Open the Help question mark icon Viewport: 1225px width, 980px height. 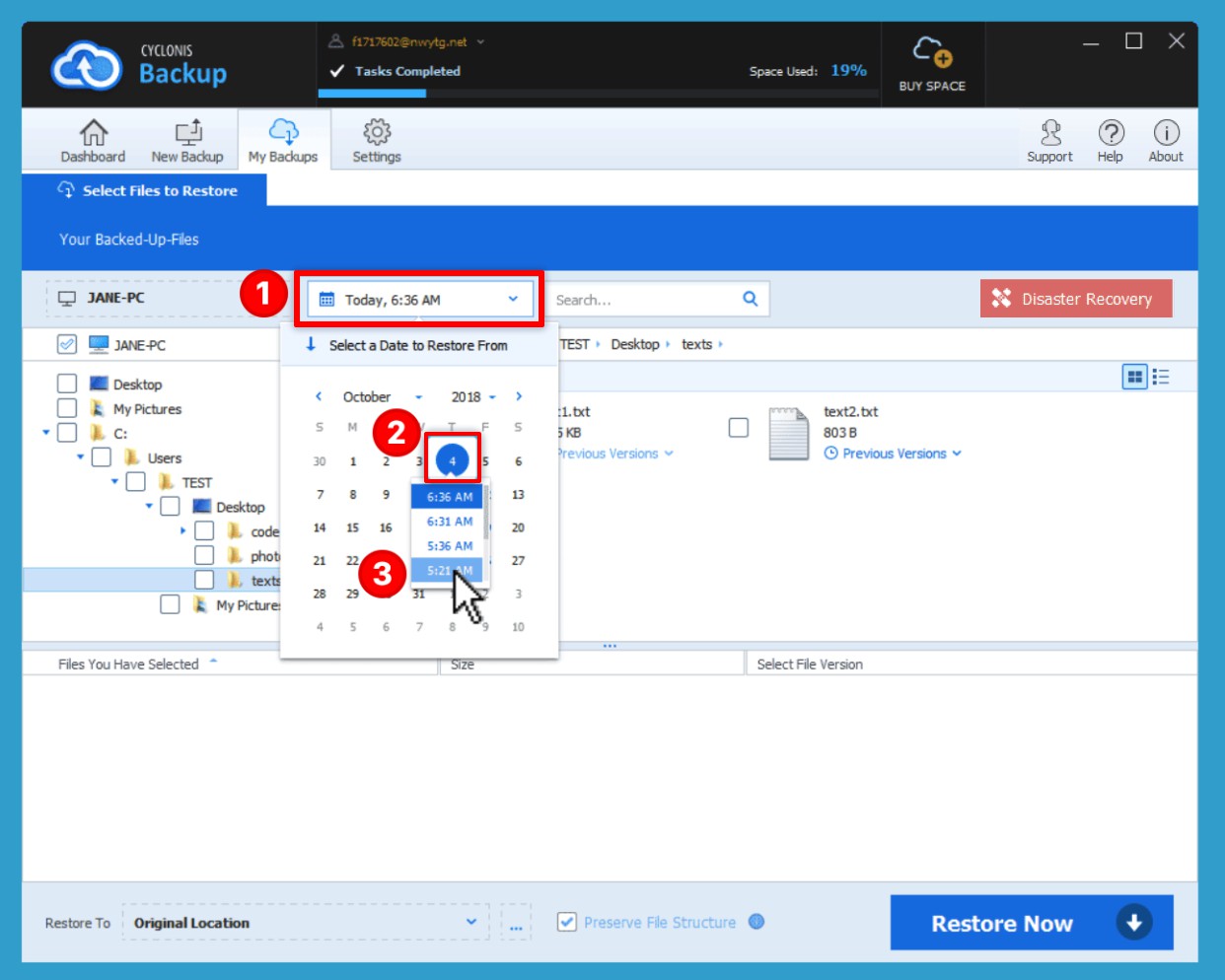coord(1111,133)
